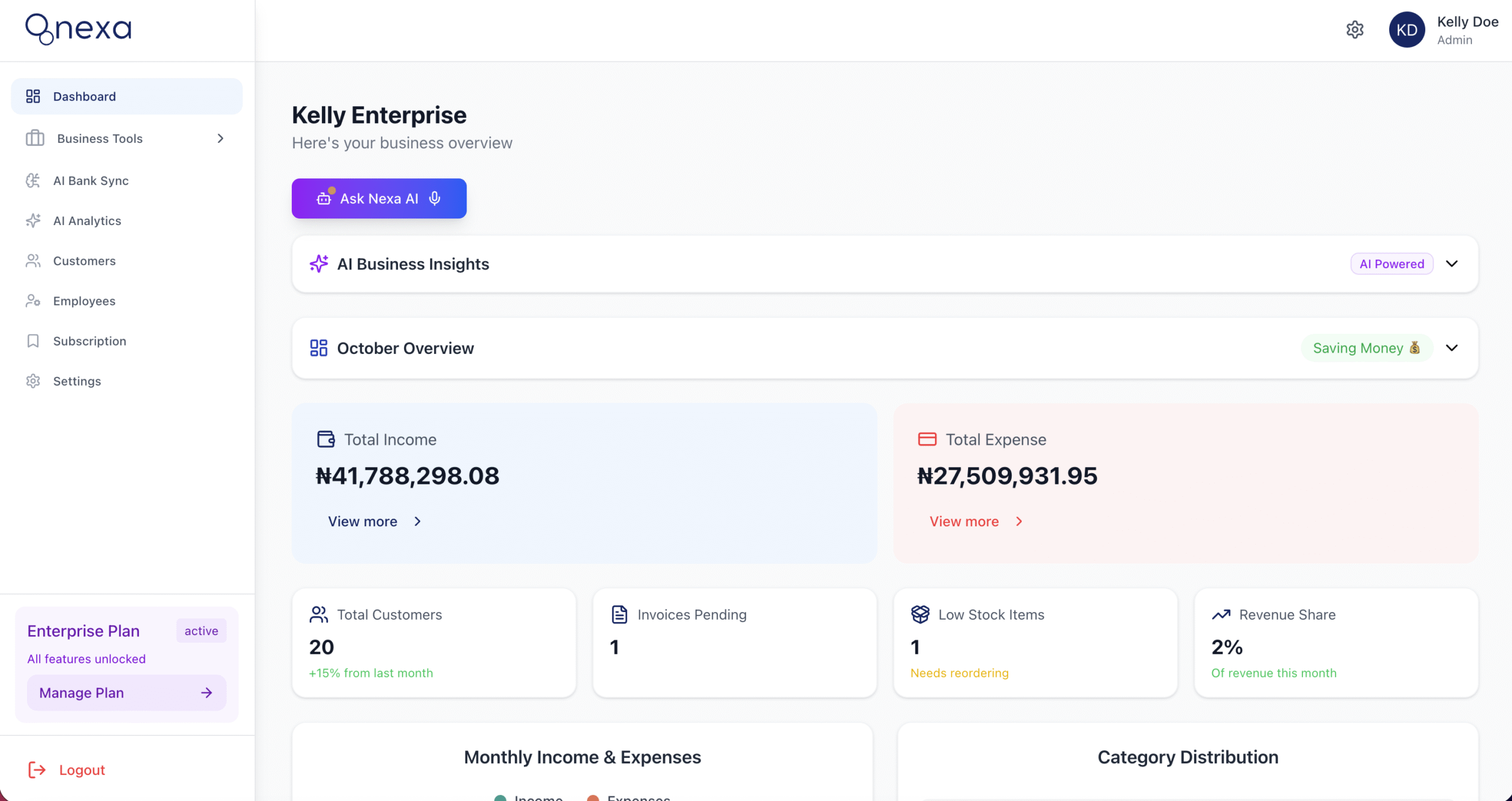Click the Subscription bookmark icon

[33, 341]
